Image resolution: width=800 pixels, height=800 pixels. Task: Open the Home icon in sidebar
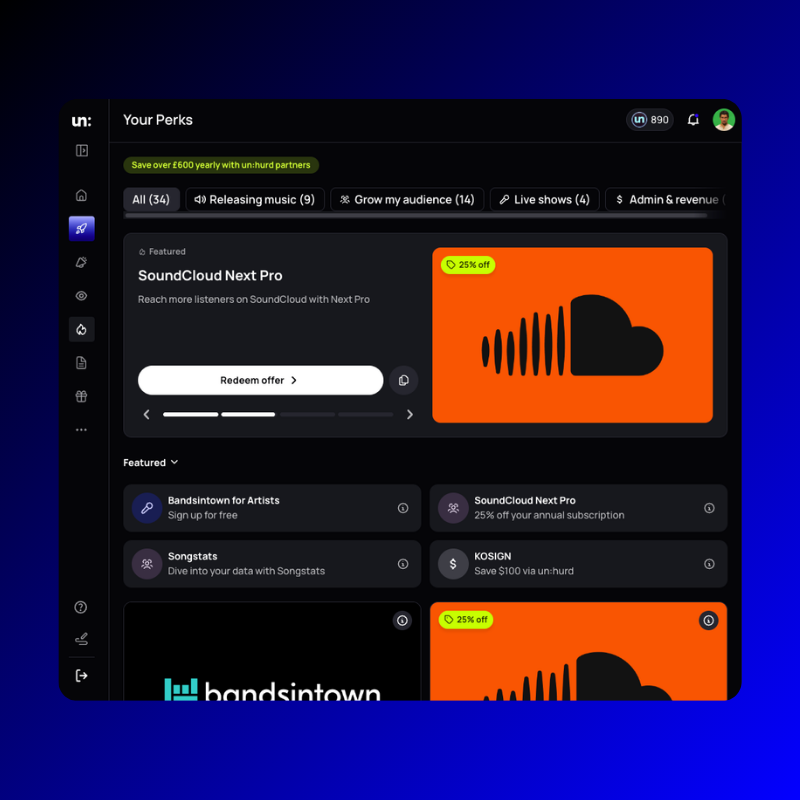[x=82, y=195]
